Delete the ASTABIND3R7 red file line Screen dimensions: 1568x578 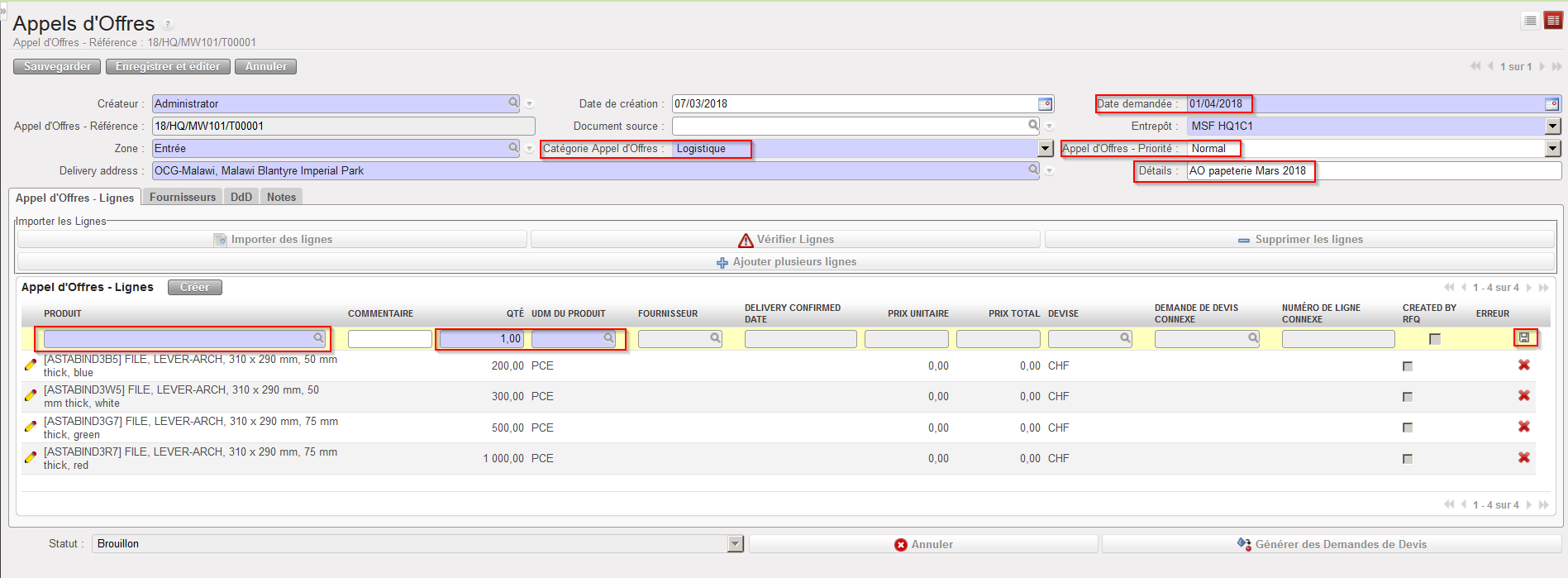(1523, 458)
